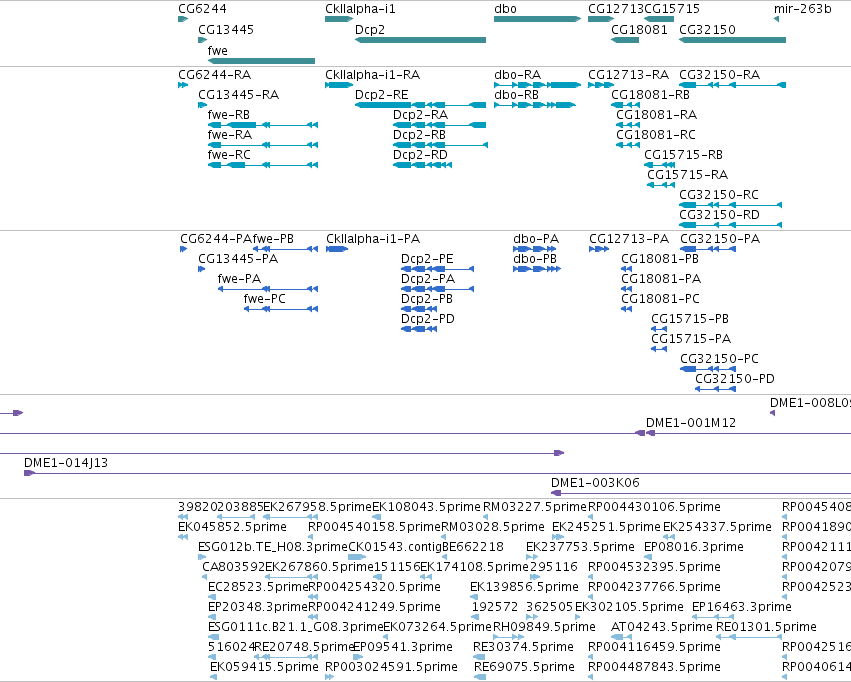The width and height of the screenshot is (851, 682).
Task: Click the 'CG18081-RC' transcript label
Action: click(x=656, y=135)
